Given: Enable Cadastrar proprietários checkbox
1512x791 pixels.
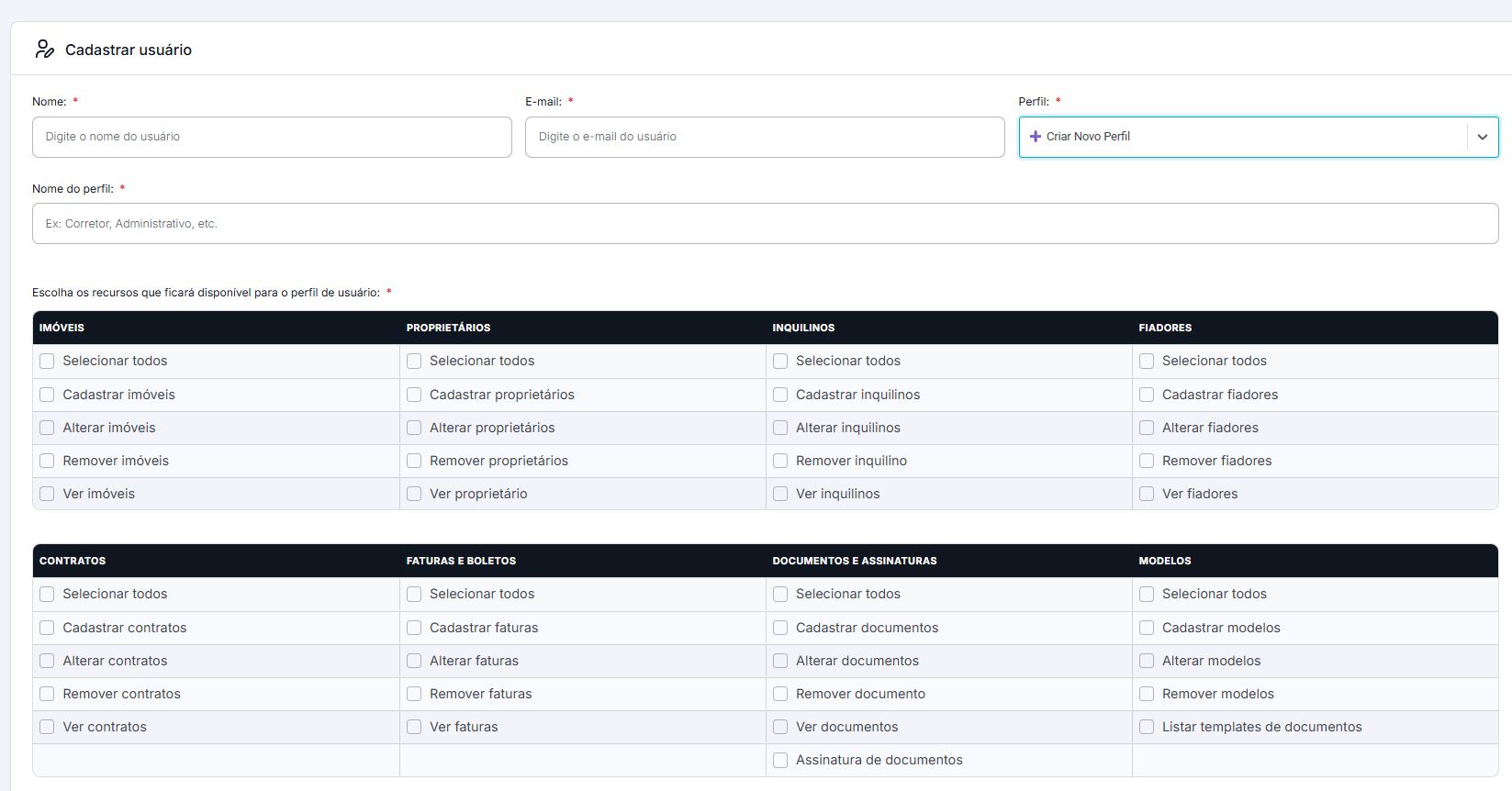Looking at the screenshot, I should [414, 395].
